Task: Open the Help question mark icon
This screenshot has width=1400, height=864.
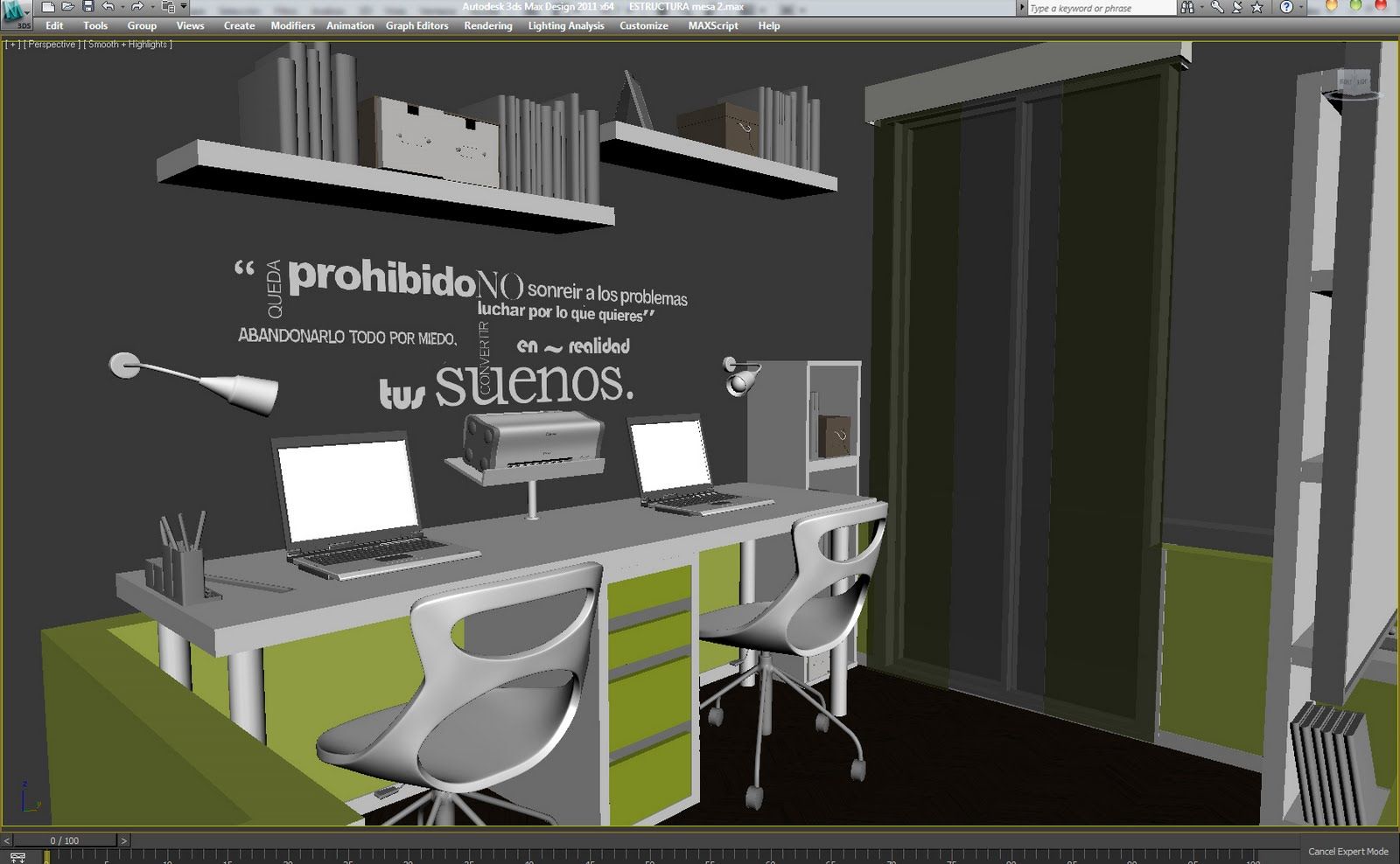Action: pos(1285,7)
